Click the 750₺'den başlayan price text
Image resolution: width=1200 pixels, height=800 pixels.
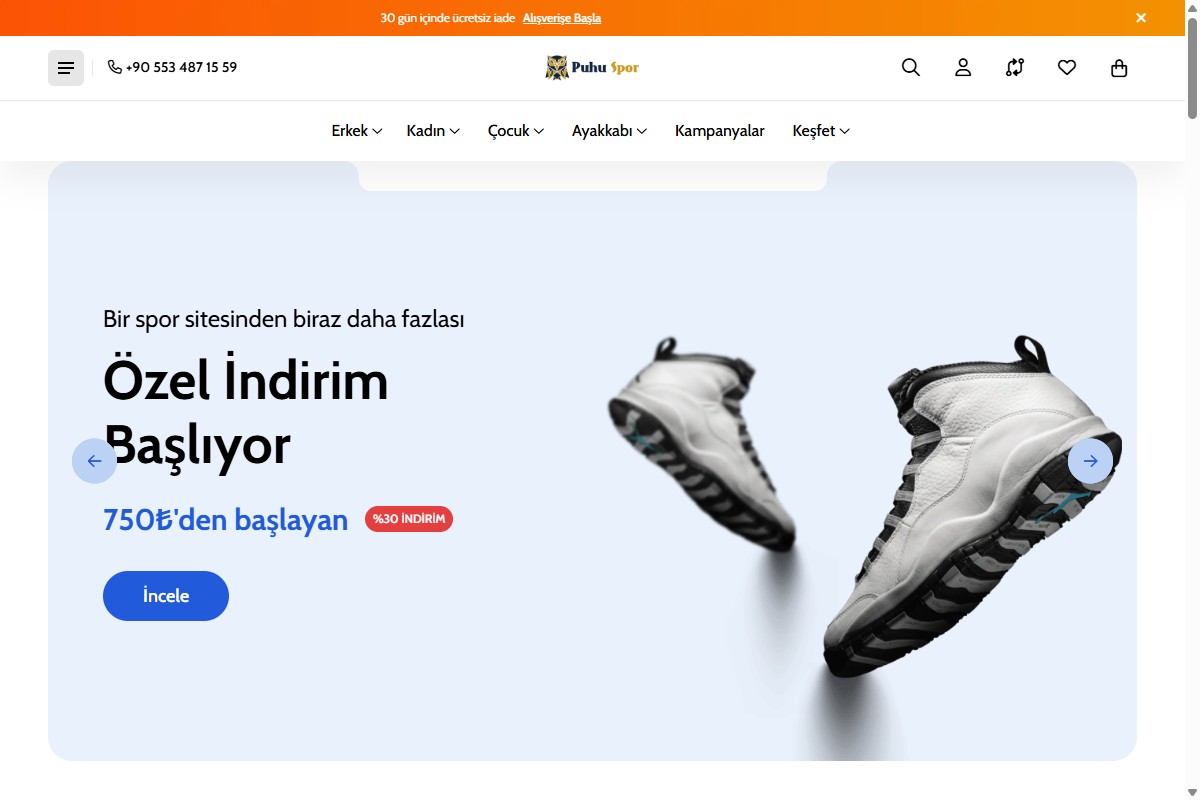point(226,520)
